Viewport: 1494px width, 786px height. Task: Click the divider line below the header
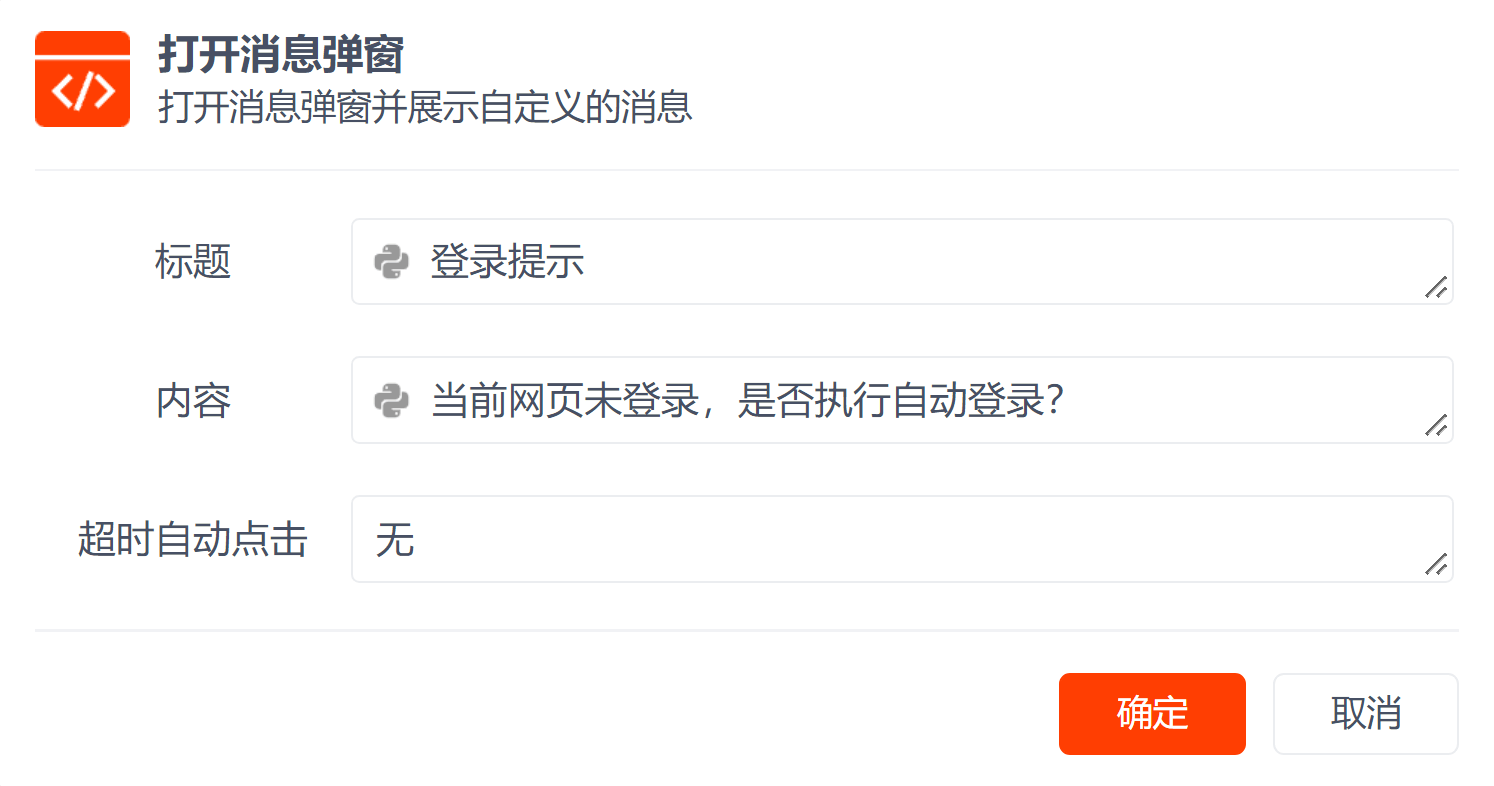[746, 170]
